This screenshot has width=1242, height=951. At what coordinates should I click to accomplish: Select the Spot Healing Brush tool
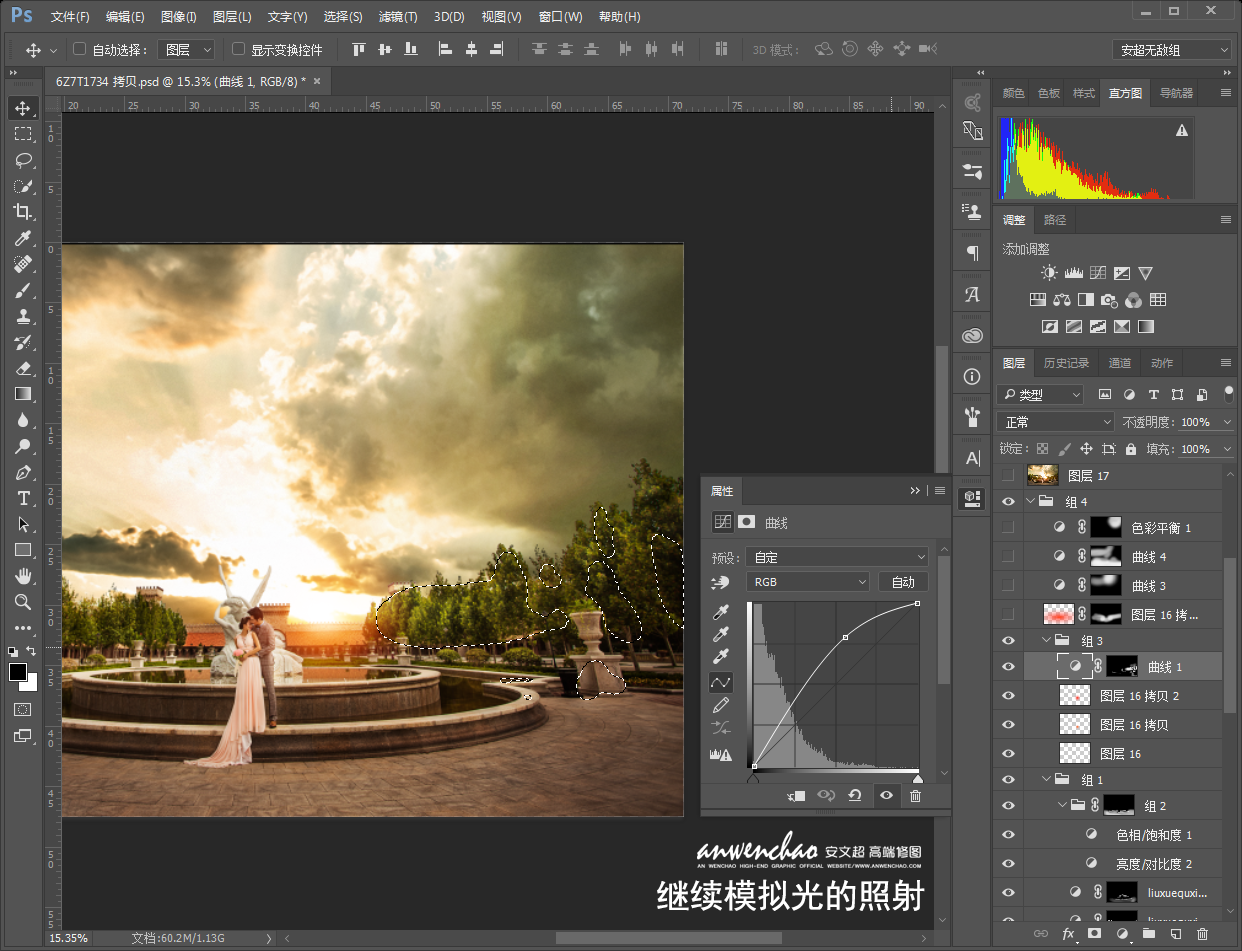[x=23, y=264]
